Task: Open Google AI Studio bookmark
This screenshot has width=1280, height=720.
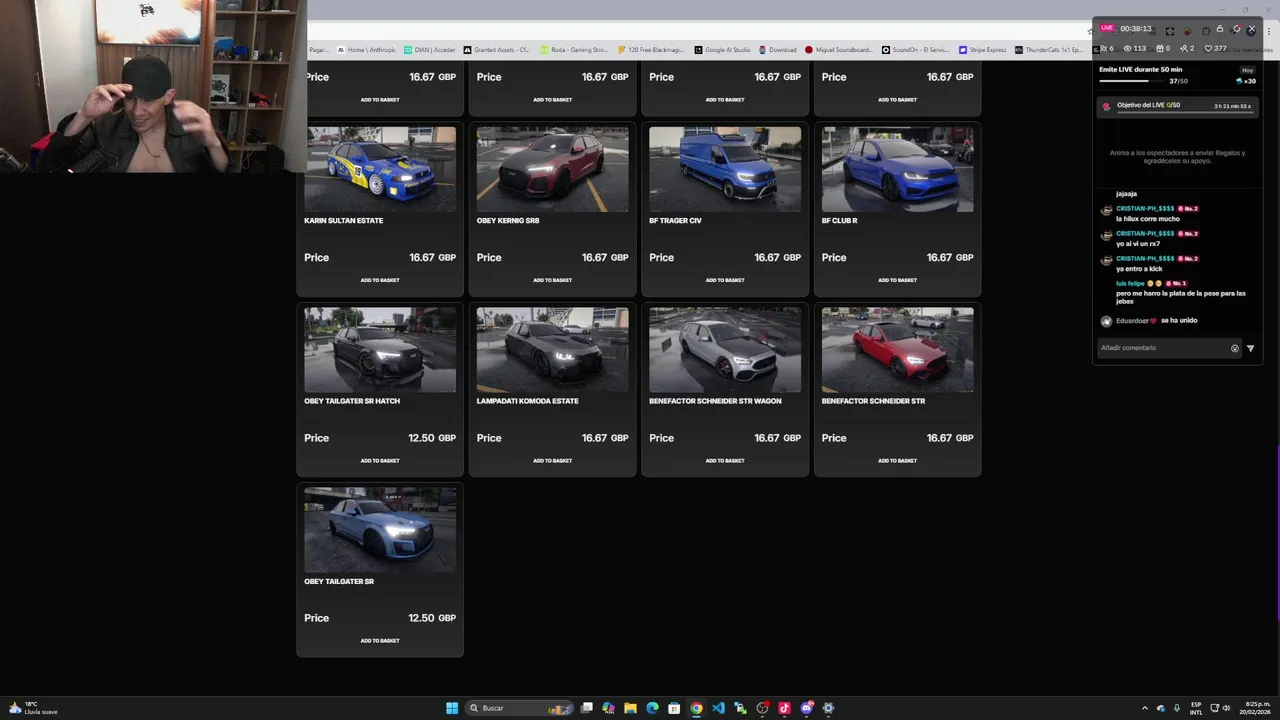Action: 723,49
